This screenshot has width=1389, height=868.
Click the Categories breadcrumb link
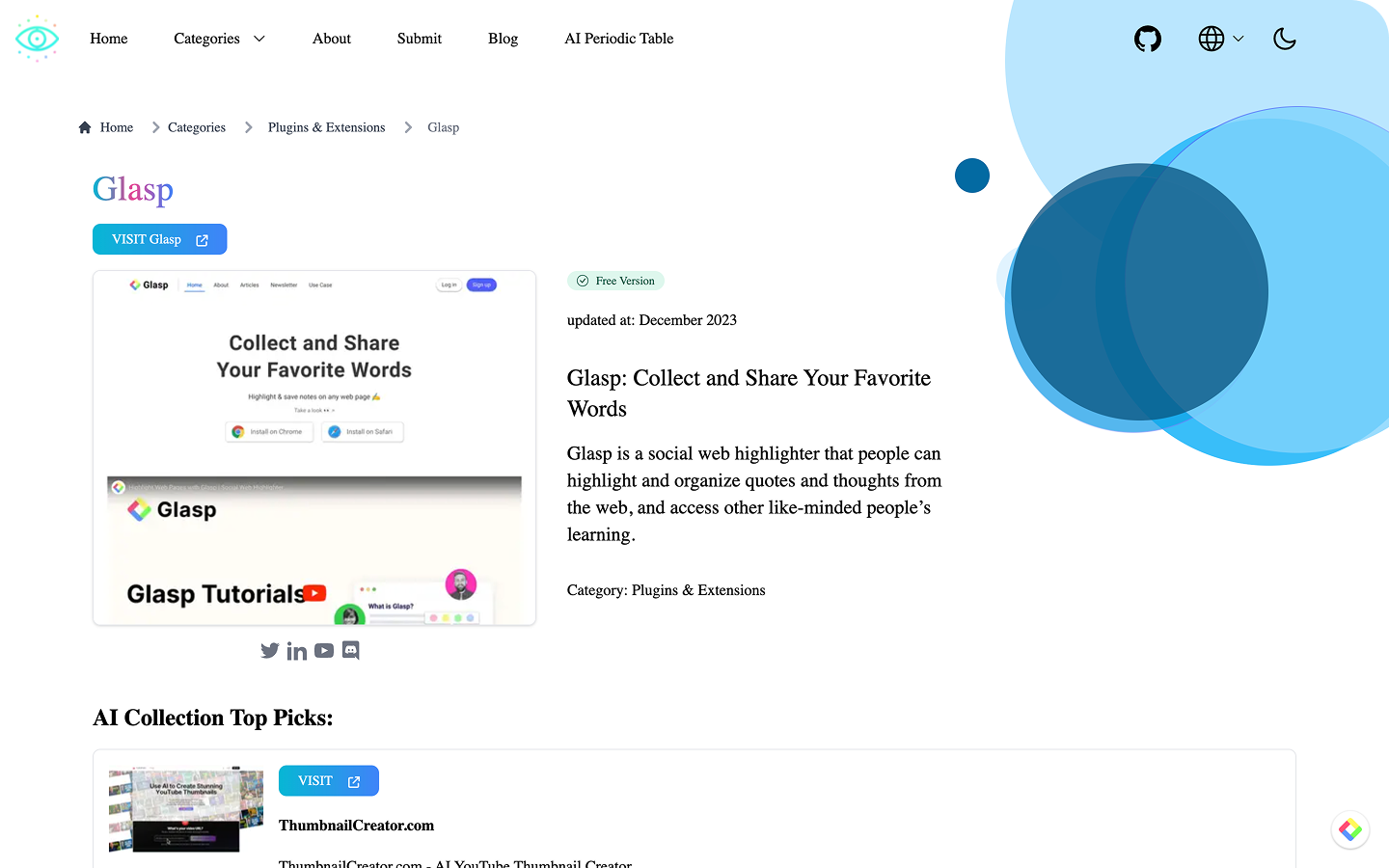pyautogui.click(x=197, y=127)
